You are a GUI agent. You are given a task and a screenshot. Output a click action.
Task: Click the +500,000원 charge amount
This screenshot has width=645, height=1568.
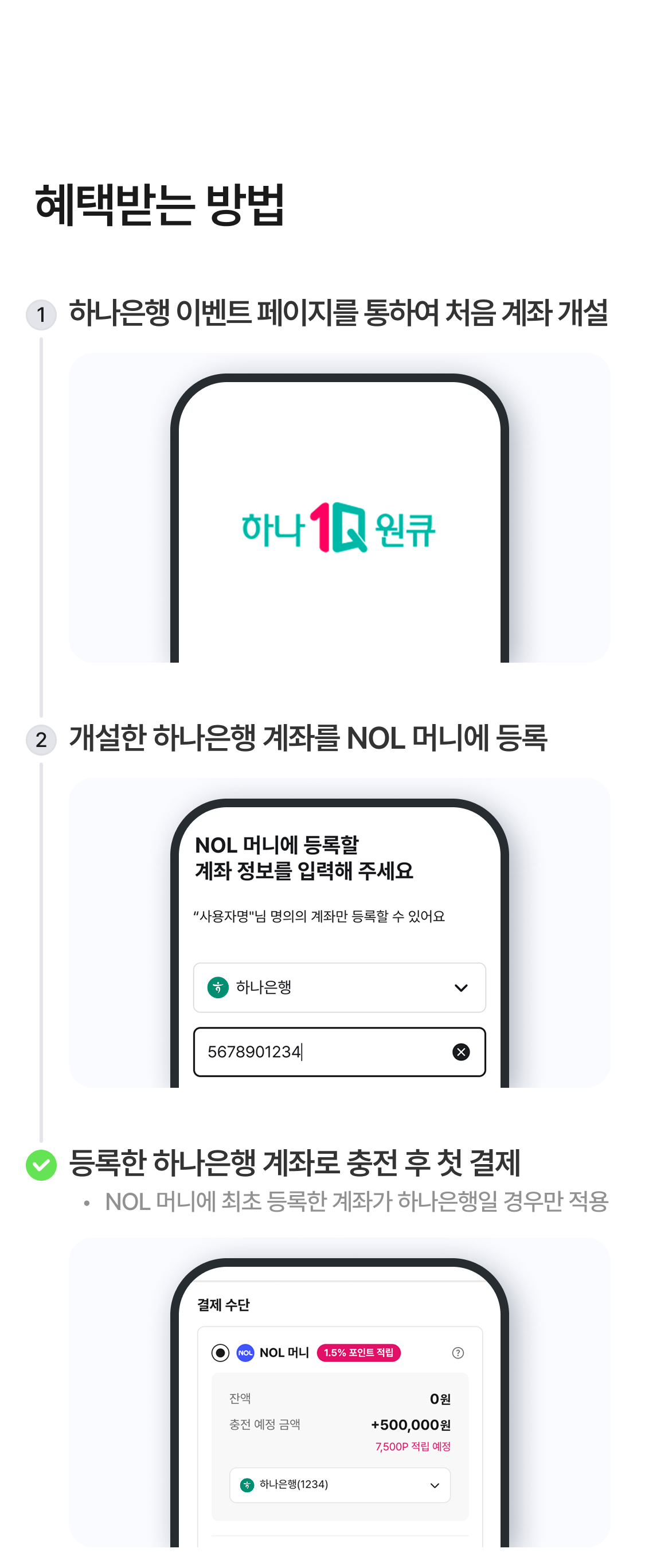411,1425
